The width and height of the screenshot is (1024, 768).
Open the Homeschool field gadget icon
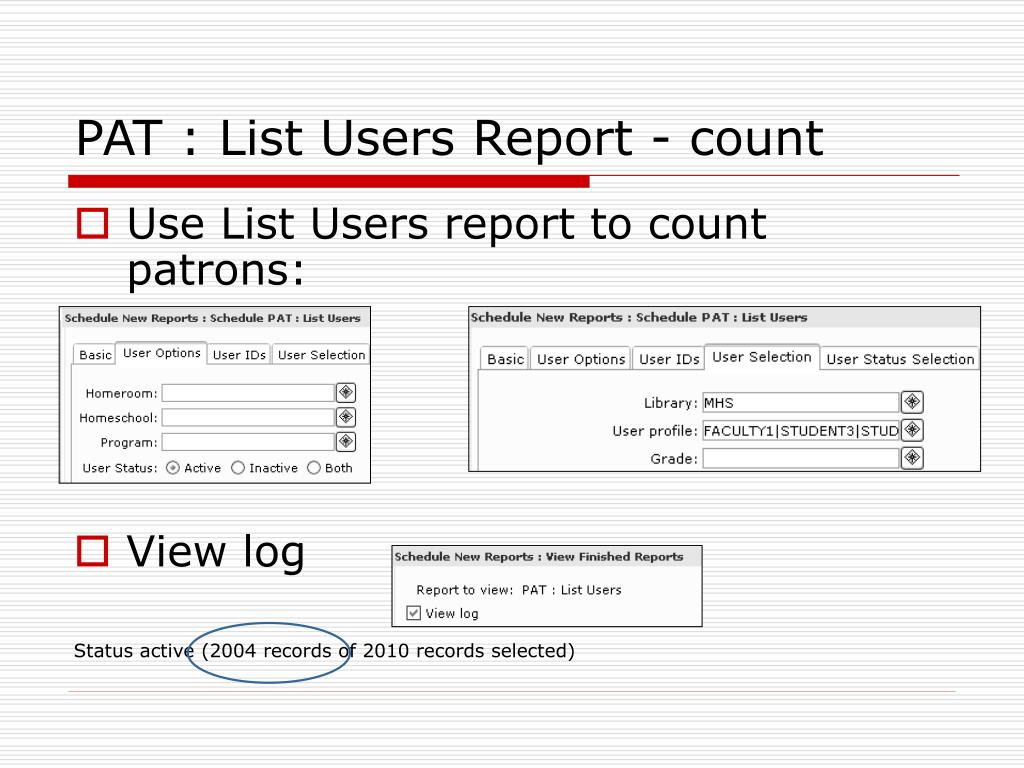345,417
